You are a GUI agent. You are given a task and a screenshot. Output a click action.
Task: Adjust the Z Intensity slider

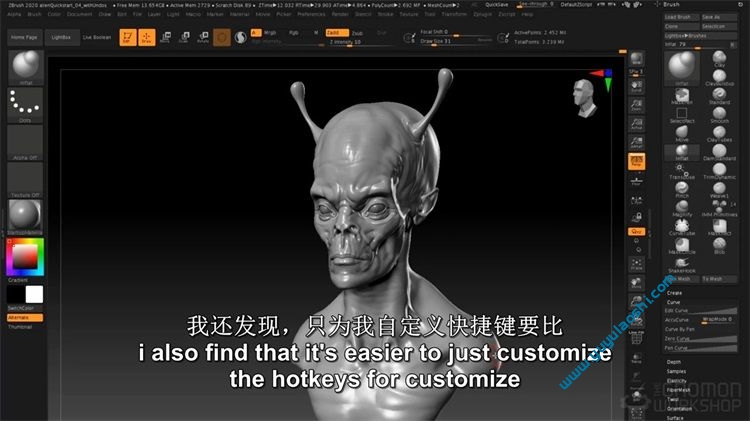click(363, 42)
